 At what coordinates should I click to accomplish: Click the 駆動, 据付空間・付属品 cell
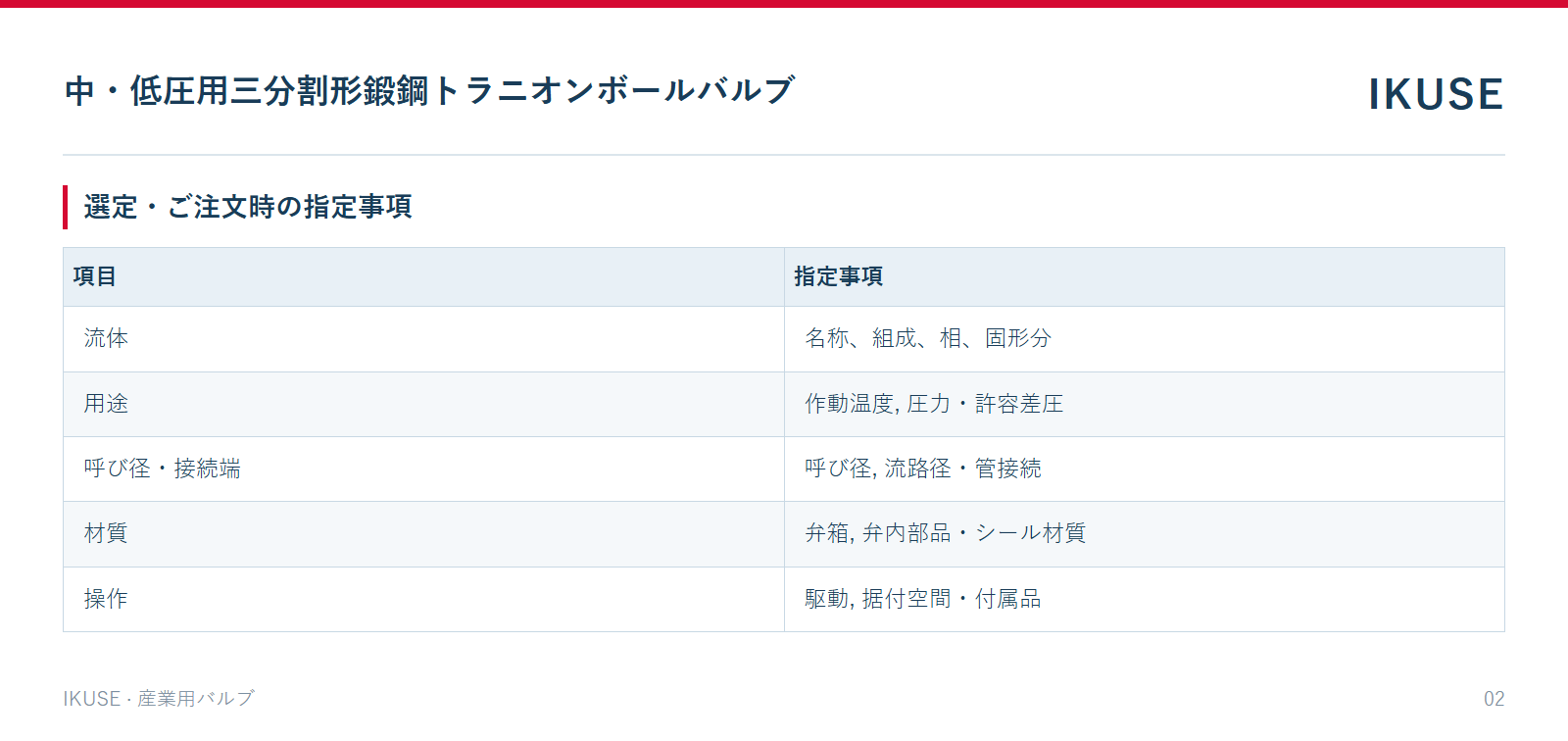point(1145,599)
